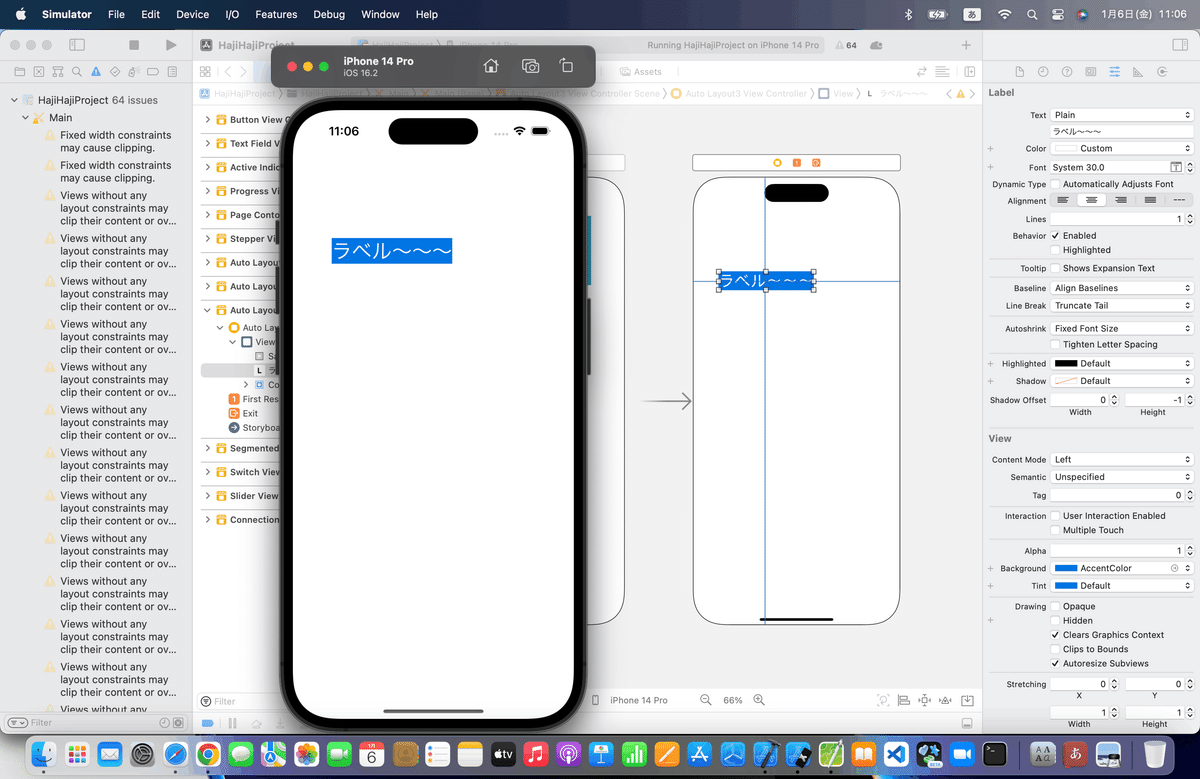Uncheck the Enabled behavior checkbox
The width and height of the screenshot is (1200, 779).
[1055, 235]
